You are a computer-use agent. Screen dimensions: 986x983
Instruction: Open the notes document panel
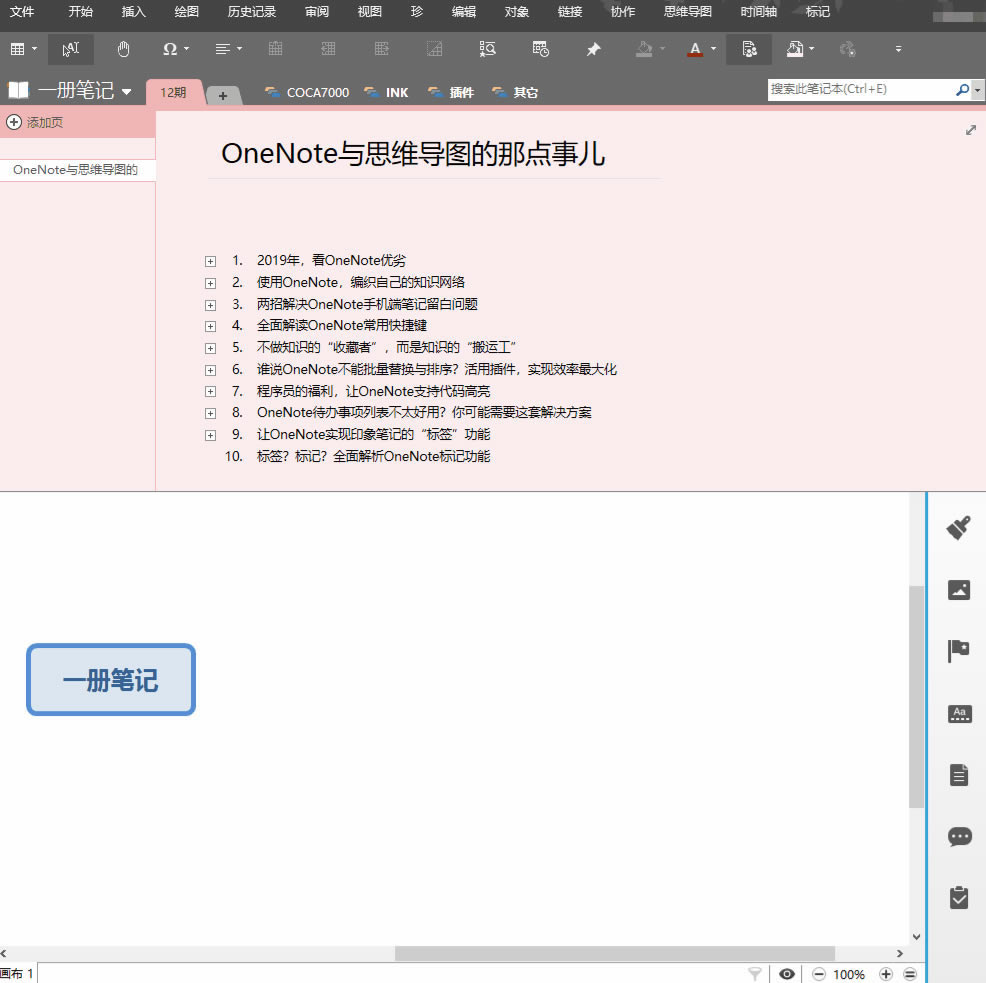[x=959, y=774]
